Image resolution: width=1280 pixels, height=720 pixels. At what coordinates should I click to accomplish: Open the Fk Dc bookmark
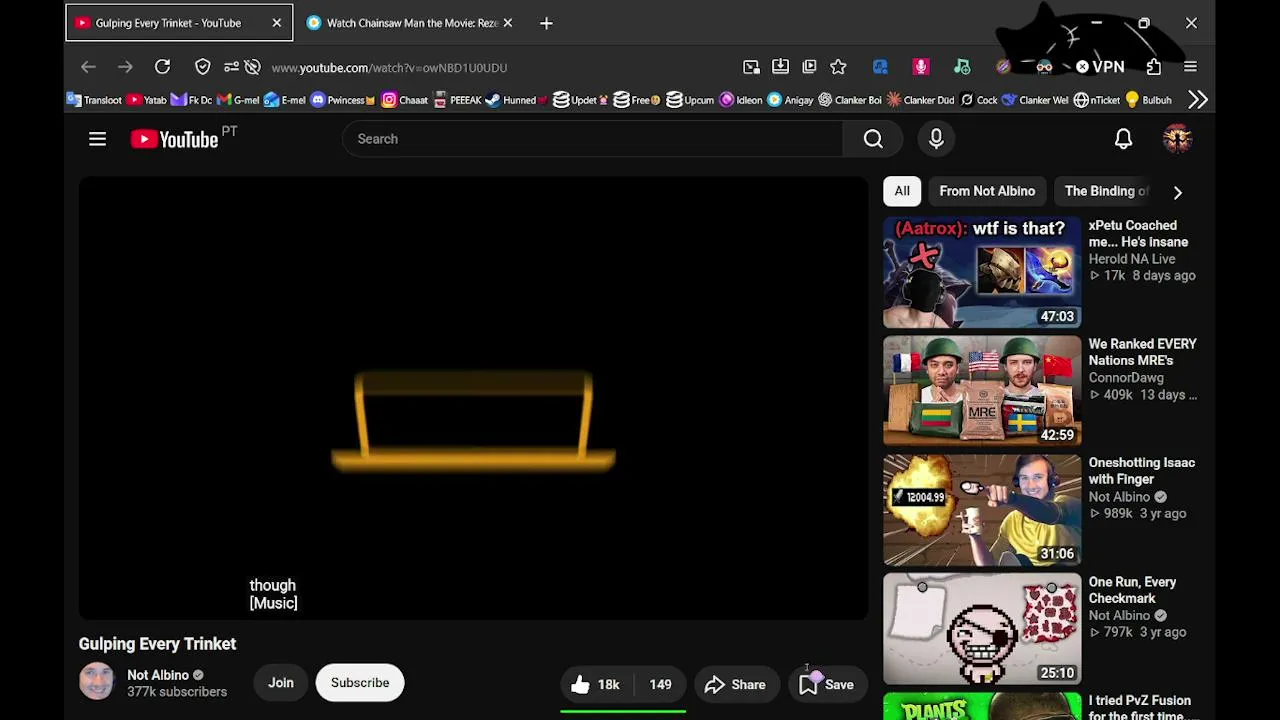point(192,100)
